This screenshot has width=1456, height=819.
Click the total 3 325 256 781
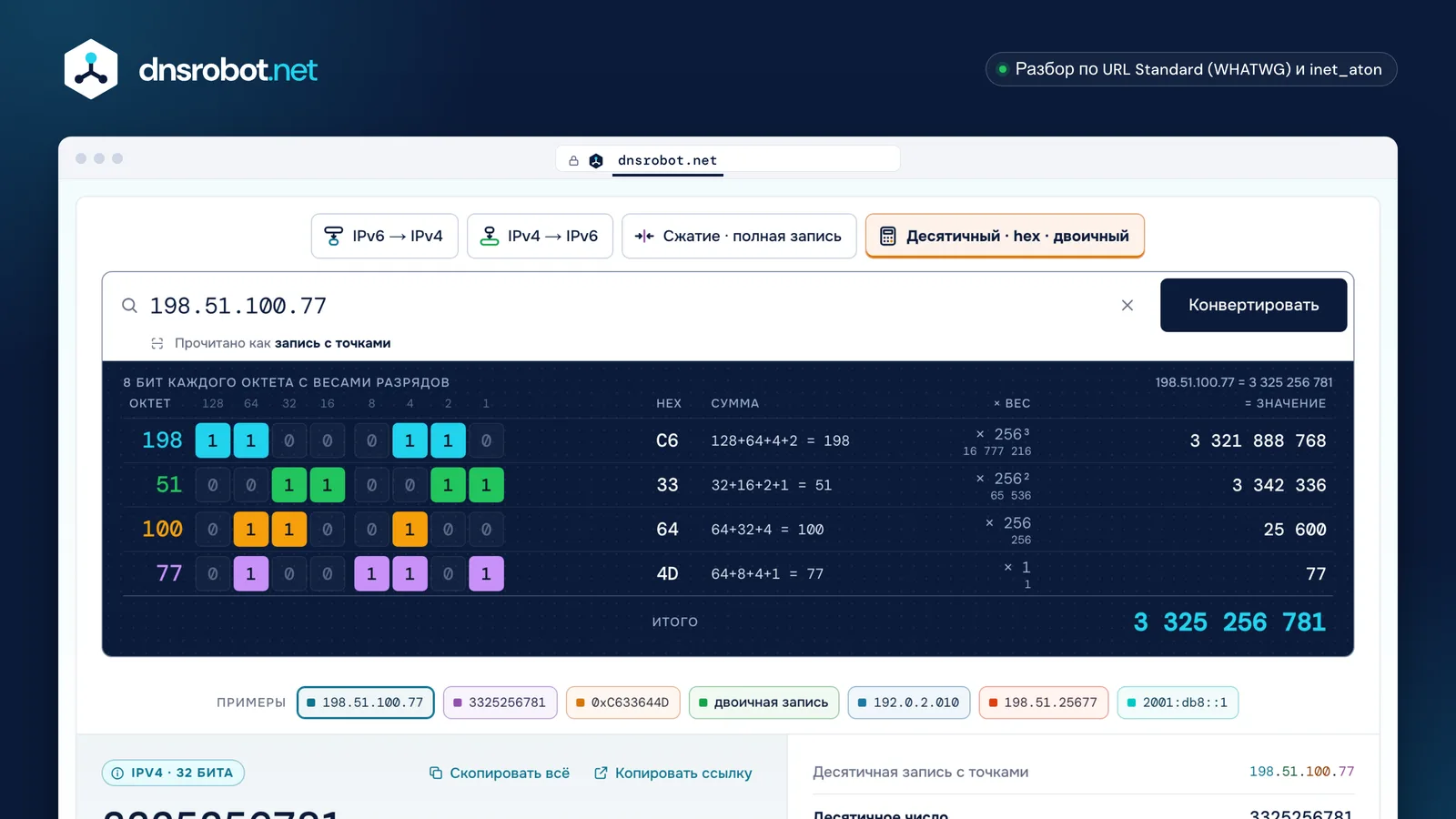click(1229, 622)
